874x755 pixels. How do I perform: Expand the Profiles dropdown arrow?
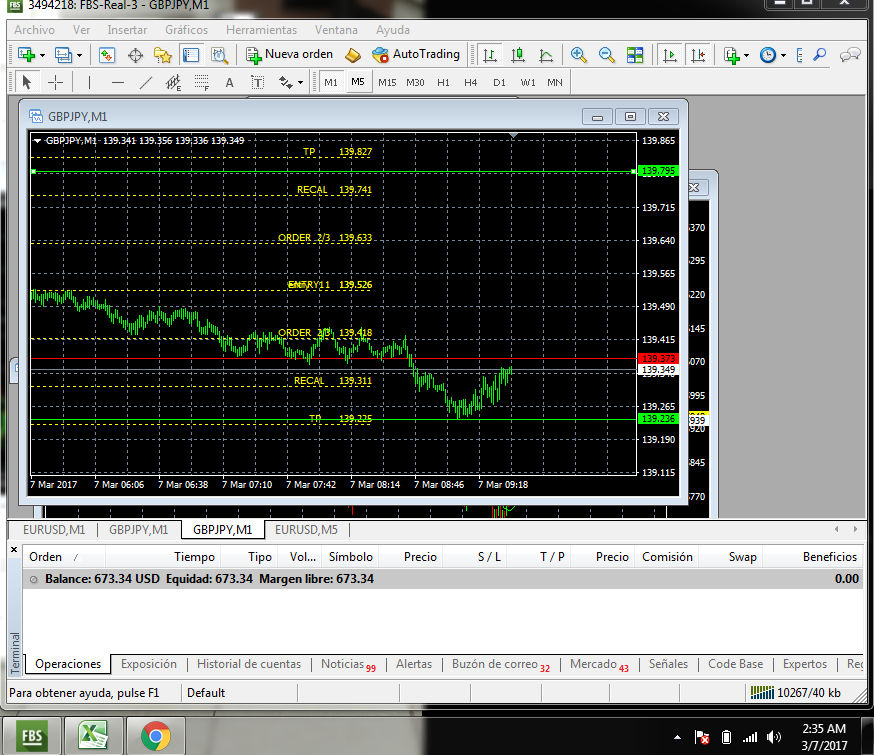79,55
